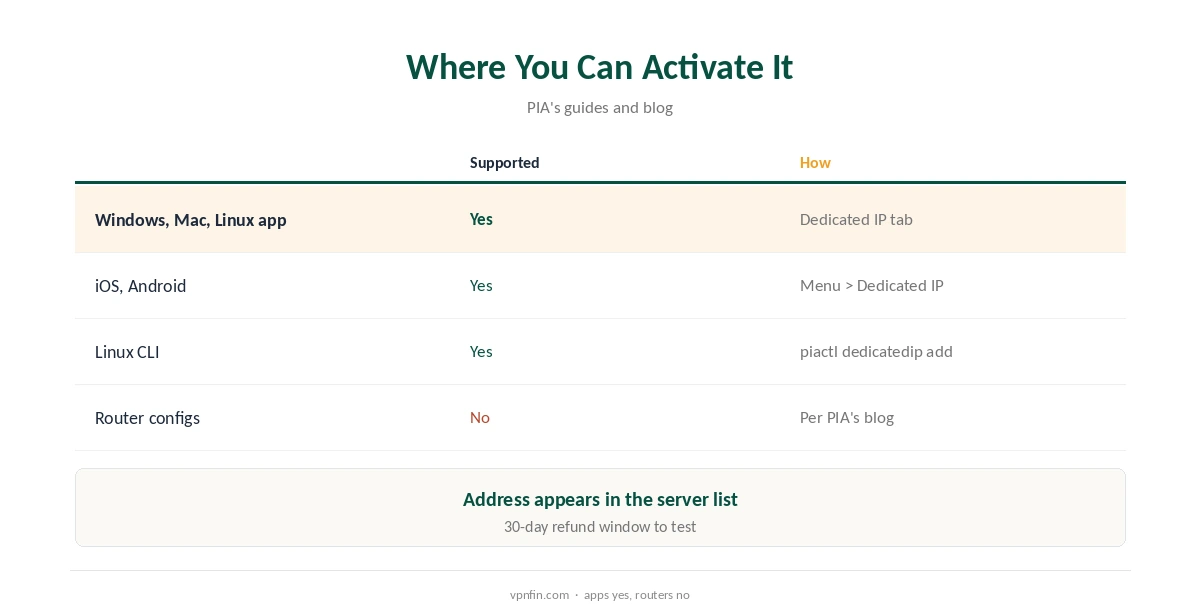The height and width of the screenshot is (614, 1200).
Task: Click the 'Dedicated IP tab' cell
Action: click(x=856, y=219)
